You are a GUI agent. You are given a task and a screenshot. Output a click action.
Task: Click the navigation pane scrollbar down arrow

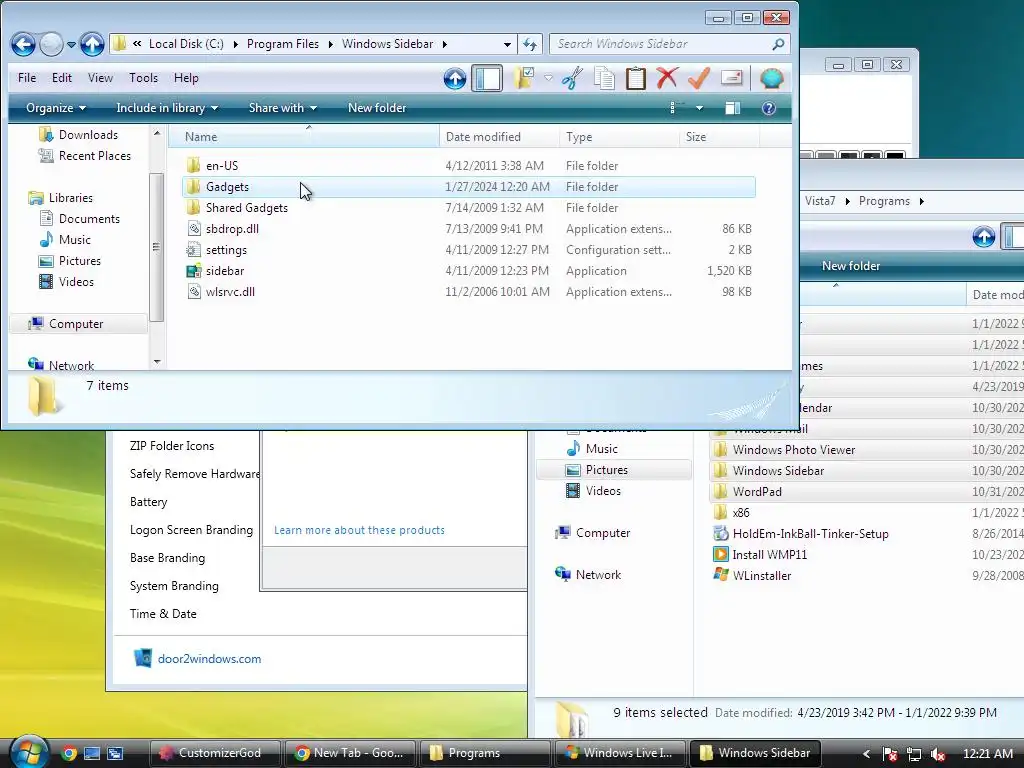pos(157,362)
